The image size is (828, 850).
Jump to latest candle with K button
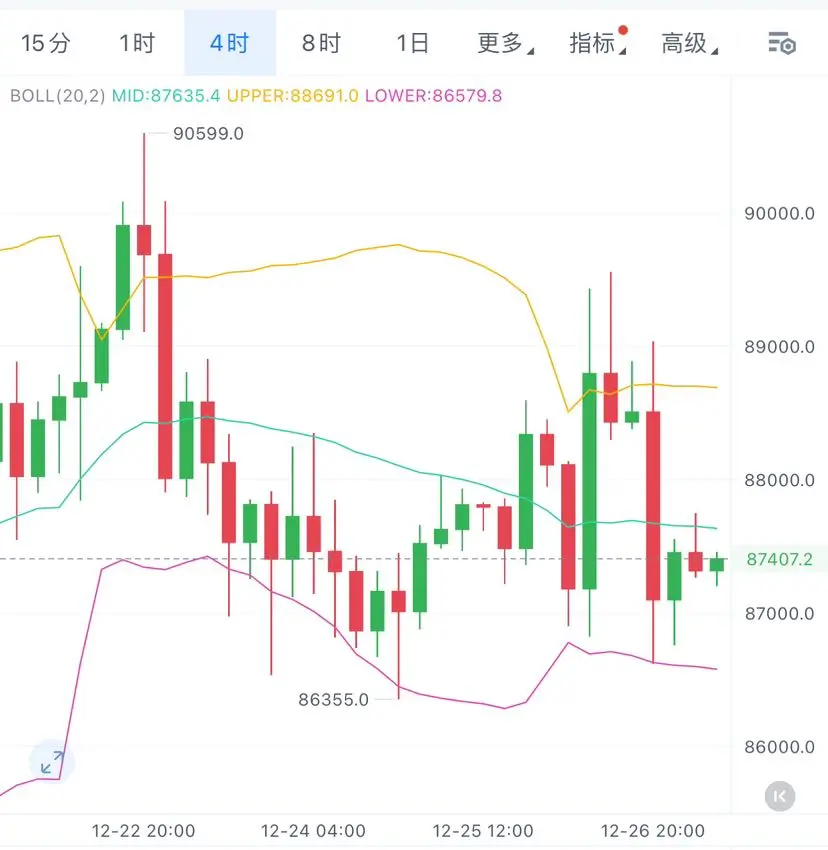(x=780, y=796)
